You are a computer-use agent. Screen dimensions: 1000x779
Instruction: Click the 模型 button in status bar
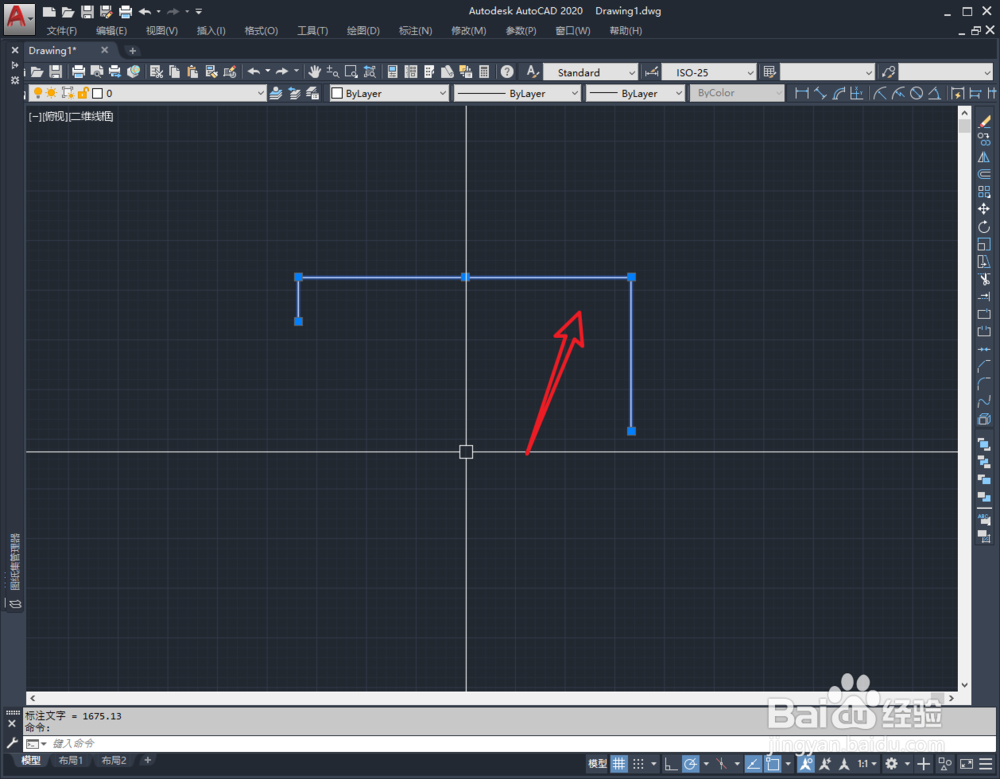598,764
